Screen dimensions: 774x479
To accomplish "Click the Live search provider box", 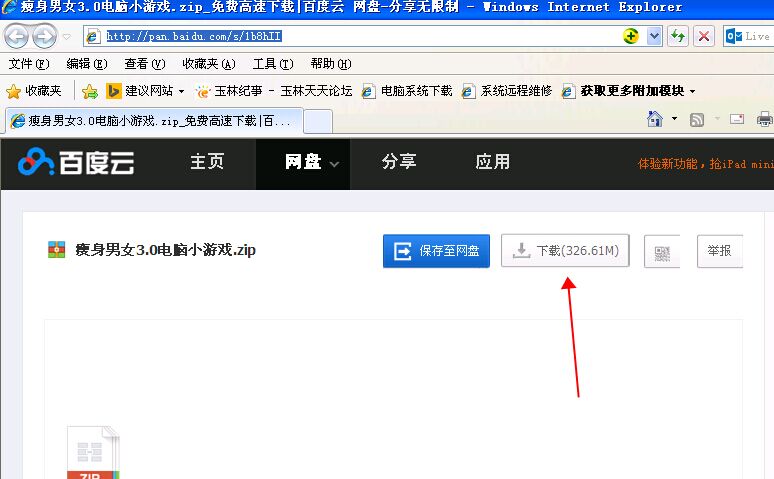I will (748, 37).
